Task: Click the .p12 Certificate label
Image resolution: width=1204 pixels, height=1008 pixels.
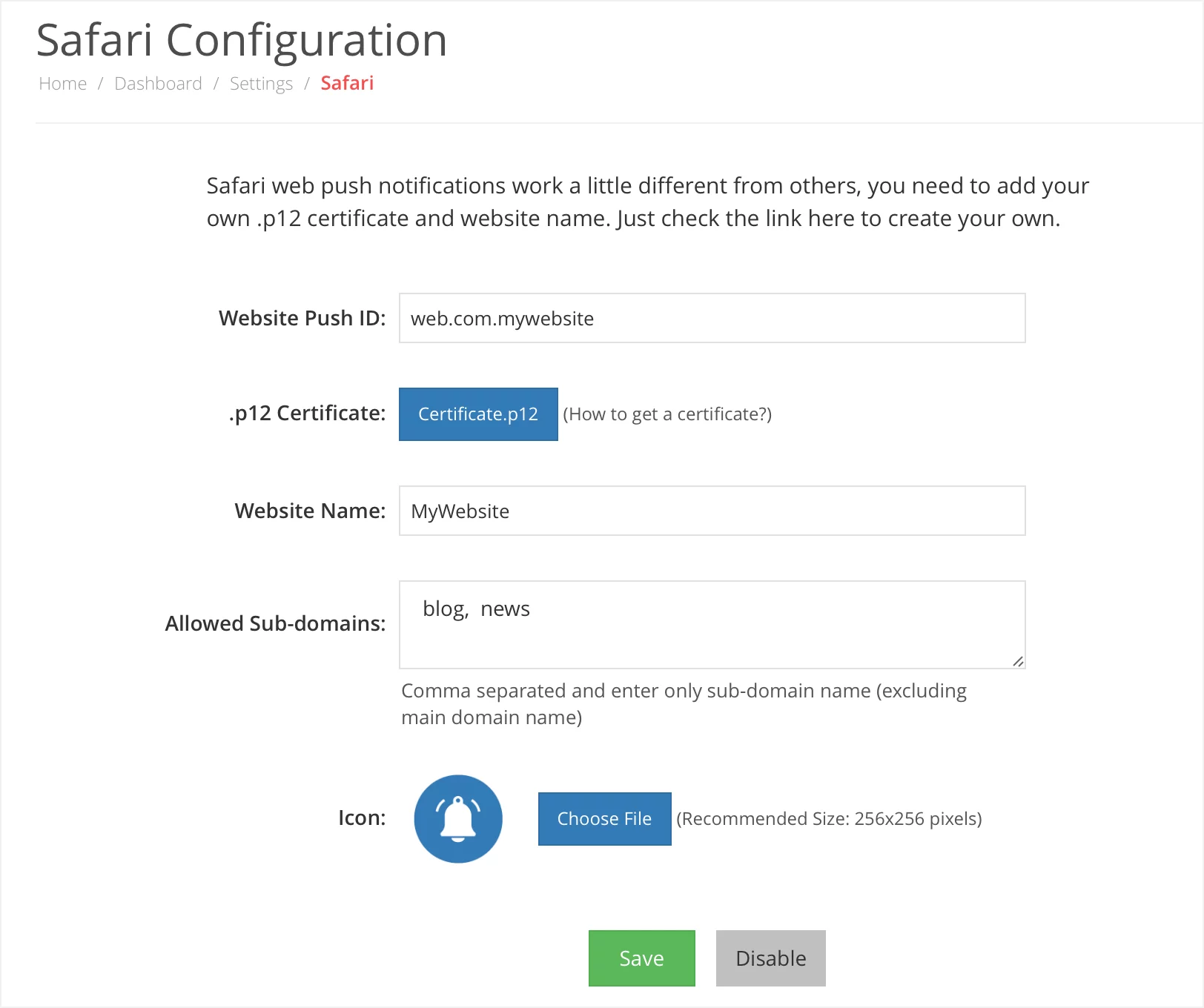Action: (308, 413)
